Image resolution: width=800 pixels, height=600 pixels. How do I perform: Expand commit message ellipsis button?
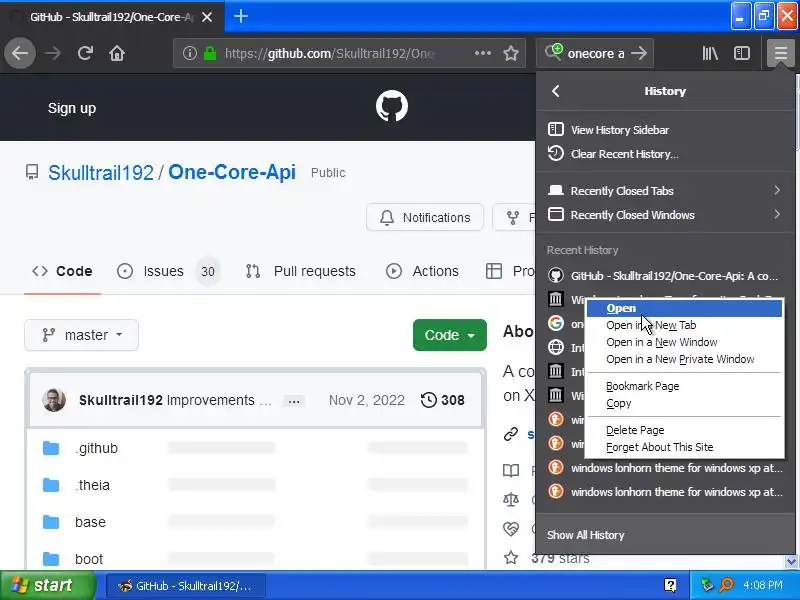[294, 401]
